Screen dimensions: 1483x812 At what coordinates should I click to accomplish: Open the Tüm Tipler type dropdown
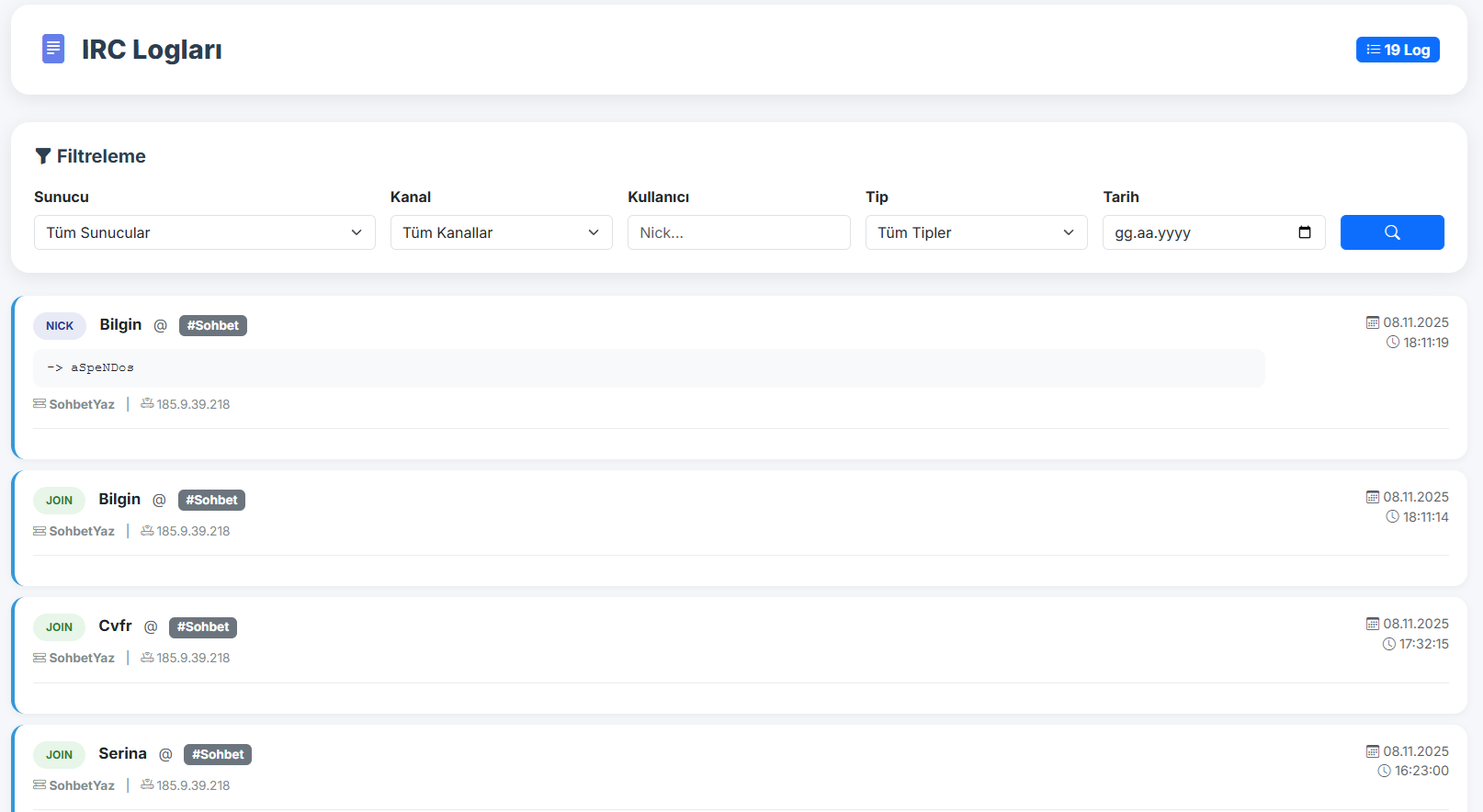pos(976,232)
